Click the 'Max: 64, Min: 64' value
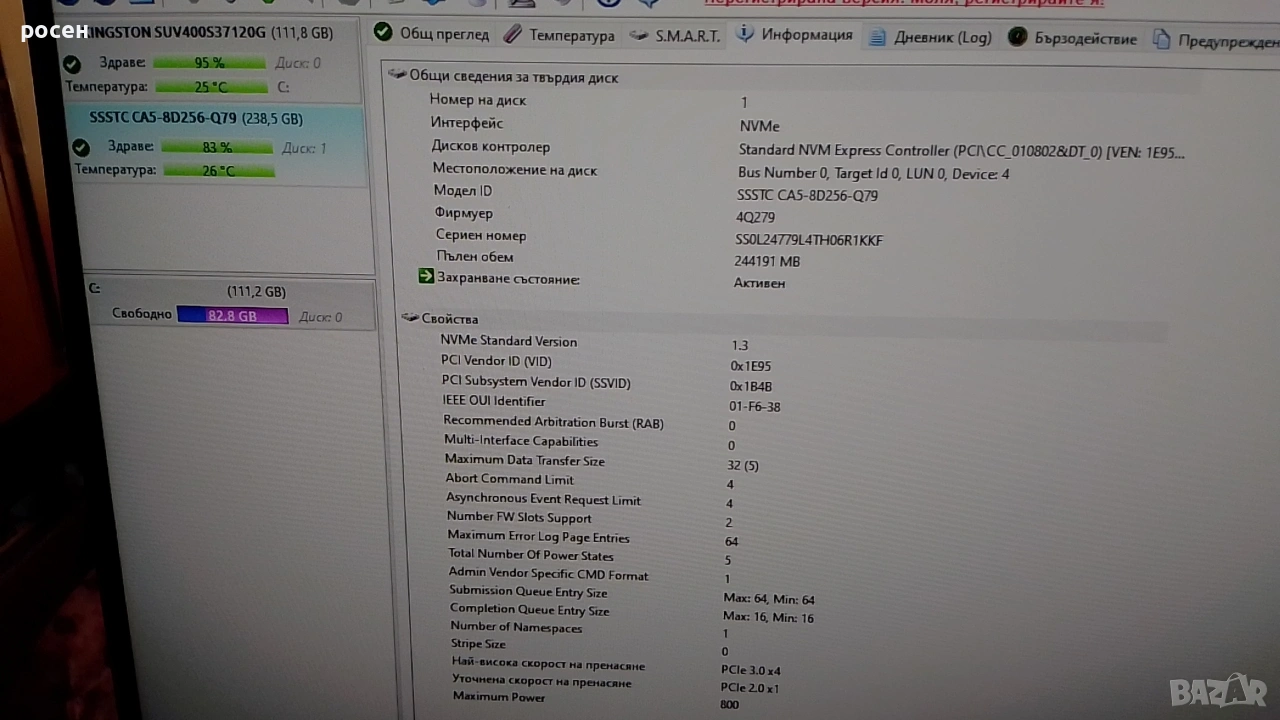The image size is (1280, 720). tap(769, 599)
